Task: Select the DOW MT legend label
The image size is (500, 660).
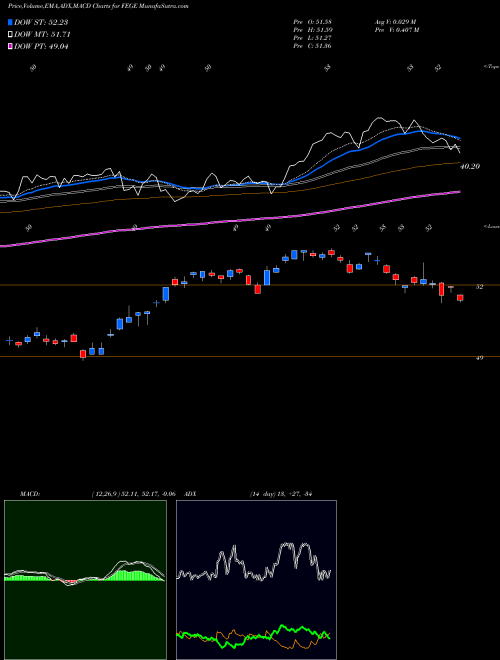Action: coord(42,35)
